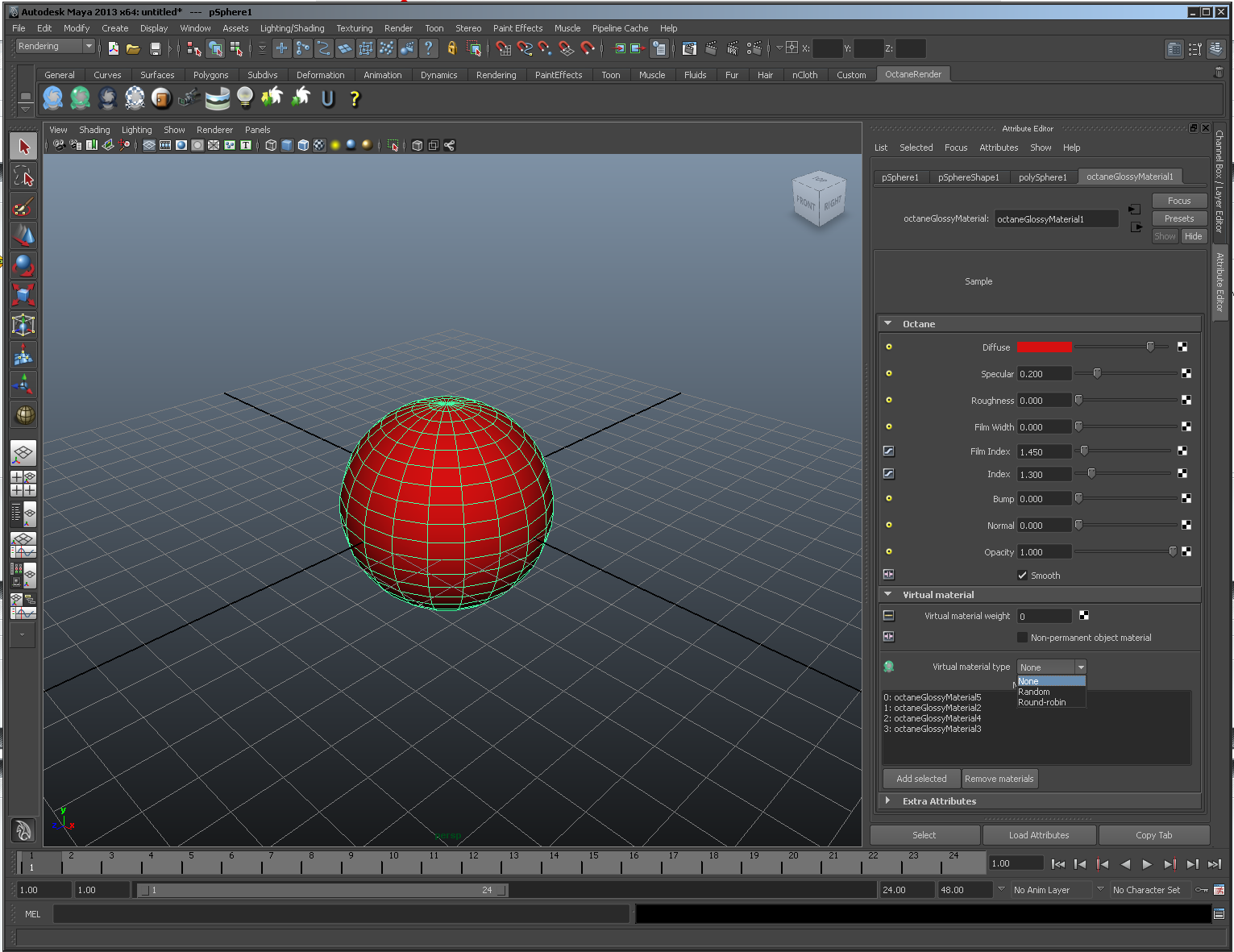The width and height of the screenshot is (1234, 952).
Task: Toggle the MEL command language button
Action: (x=32, y=914)
